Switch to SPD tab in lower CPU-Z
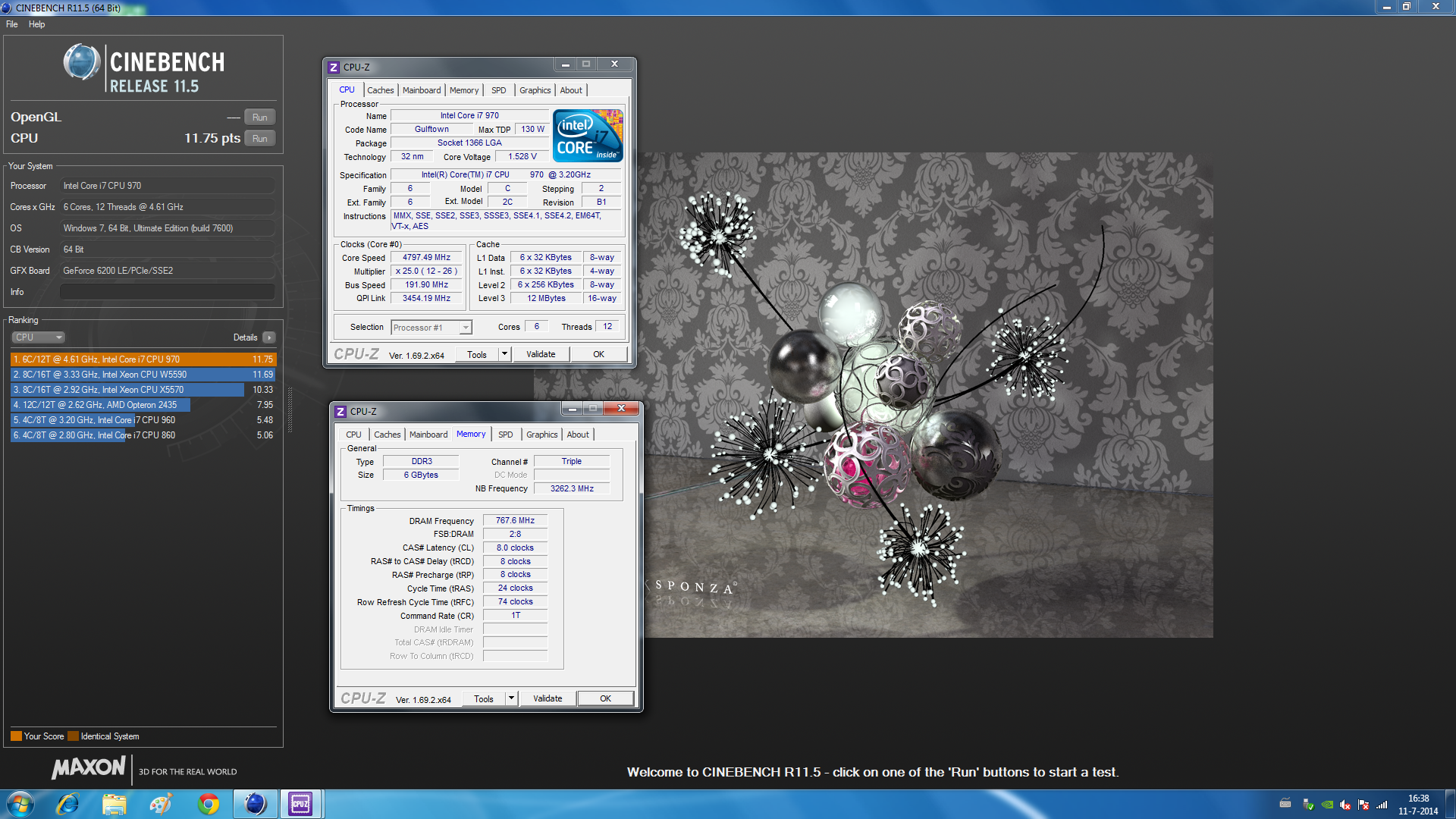 pyautogui.click(x=505, y=435)
